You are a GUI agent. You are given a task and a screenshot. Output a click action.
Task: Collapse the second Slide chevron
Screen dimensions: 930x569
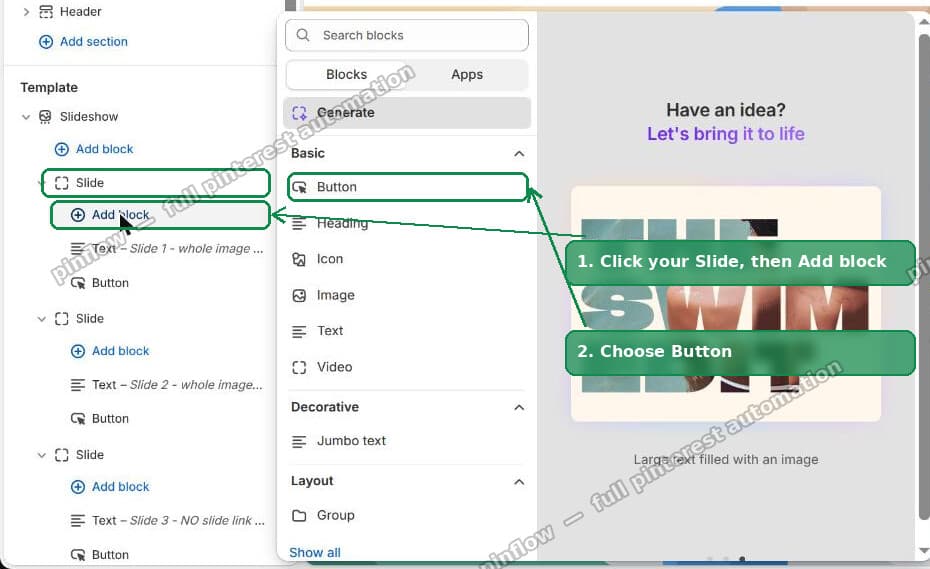click(x=42, y=319)
